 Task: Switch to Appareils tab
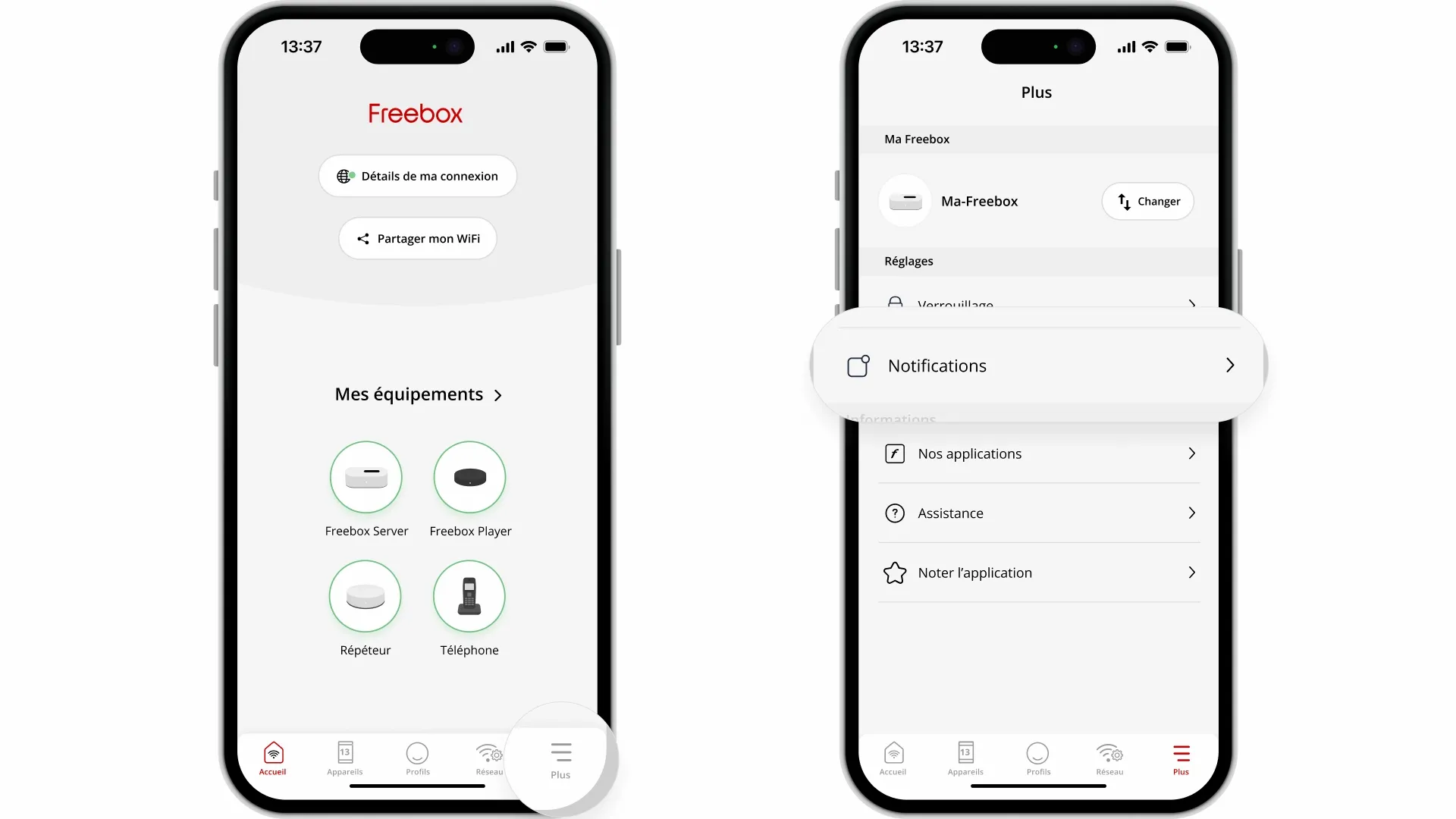coord(345,758)
